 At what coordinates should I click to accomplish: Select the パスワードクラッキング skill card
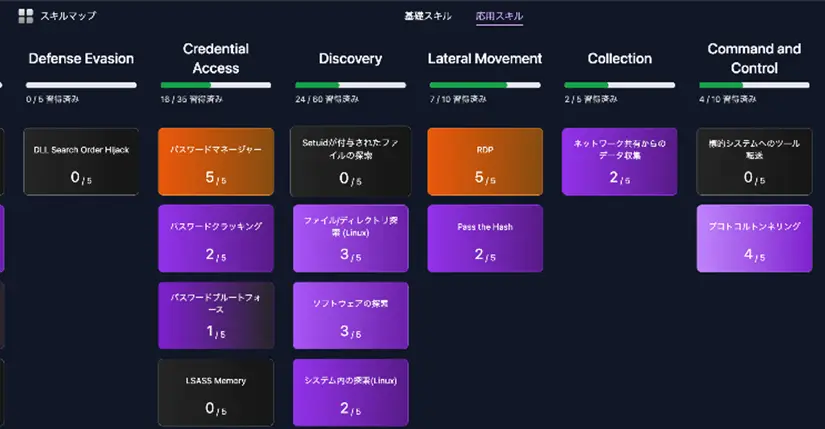pyautogui.click(x=216, y=239)
